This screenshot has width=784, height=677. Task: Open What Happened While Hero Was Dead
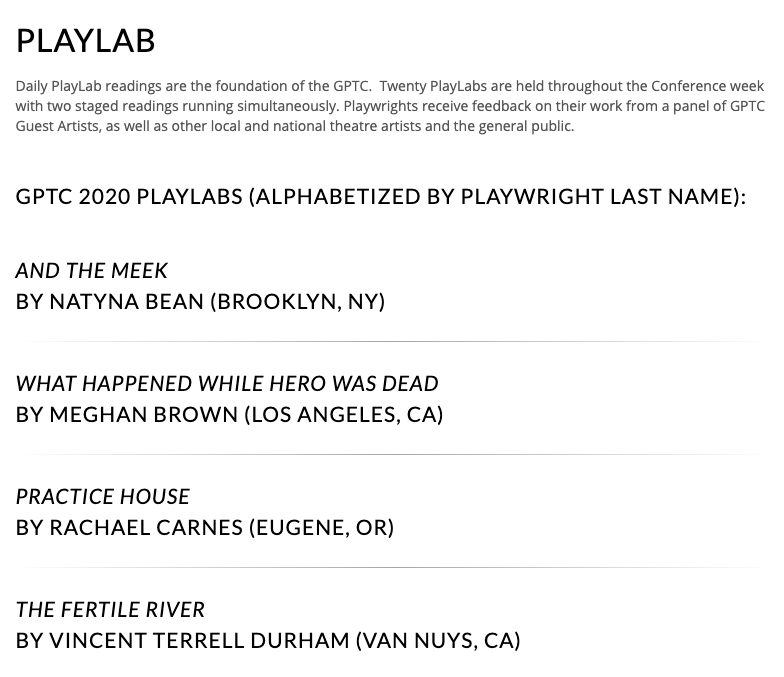[x=227, y=384]
